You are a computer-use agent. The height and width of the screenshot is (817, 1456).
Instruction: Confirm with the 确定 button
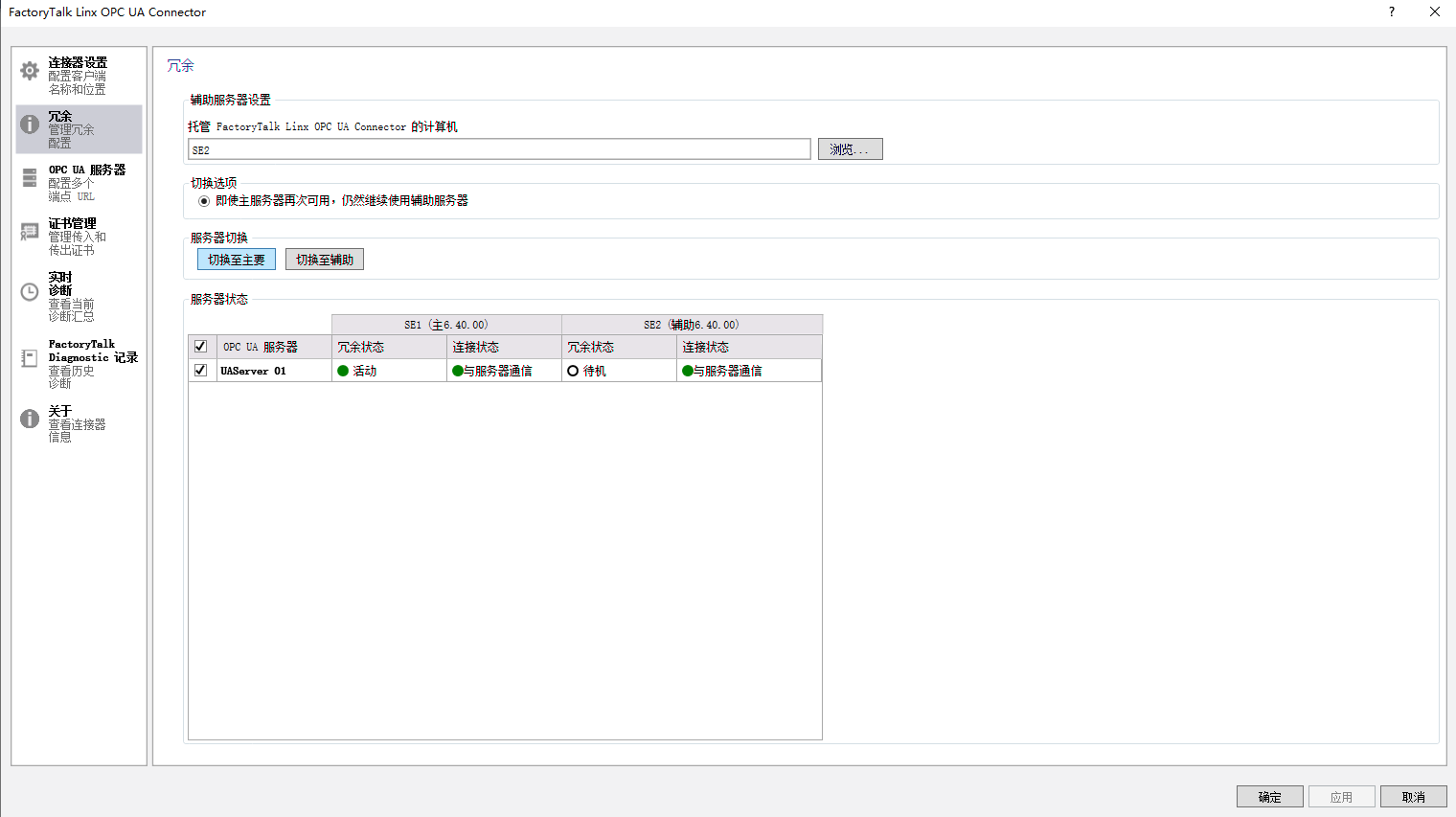coord(1269,797)
